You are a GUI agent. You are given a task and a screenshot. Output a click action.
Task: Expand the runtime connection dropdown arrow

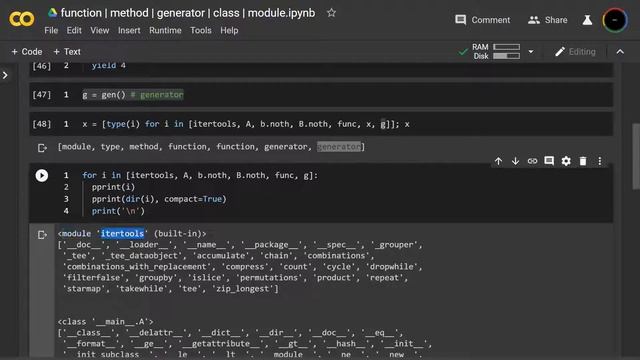point(531,52)
